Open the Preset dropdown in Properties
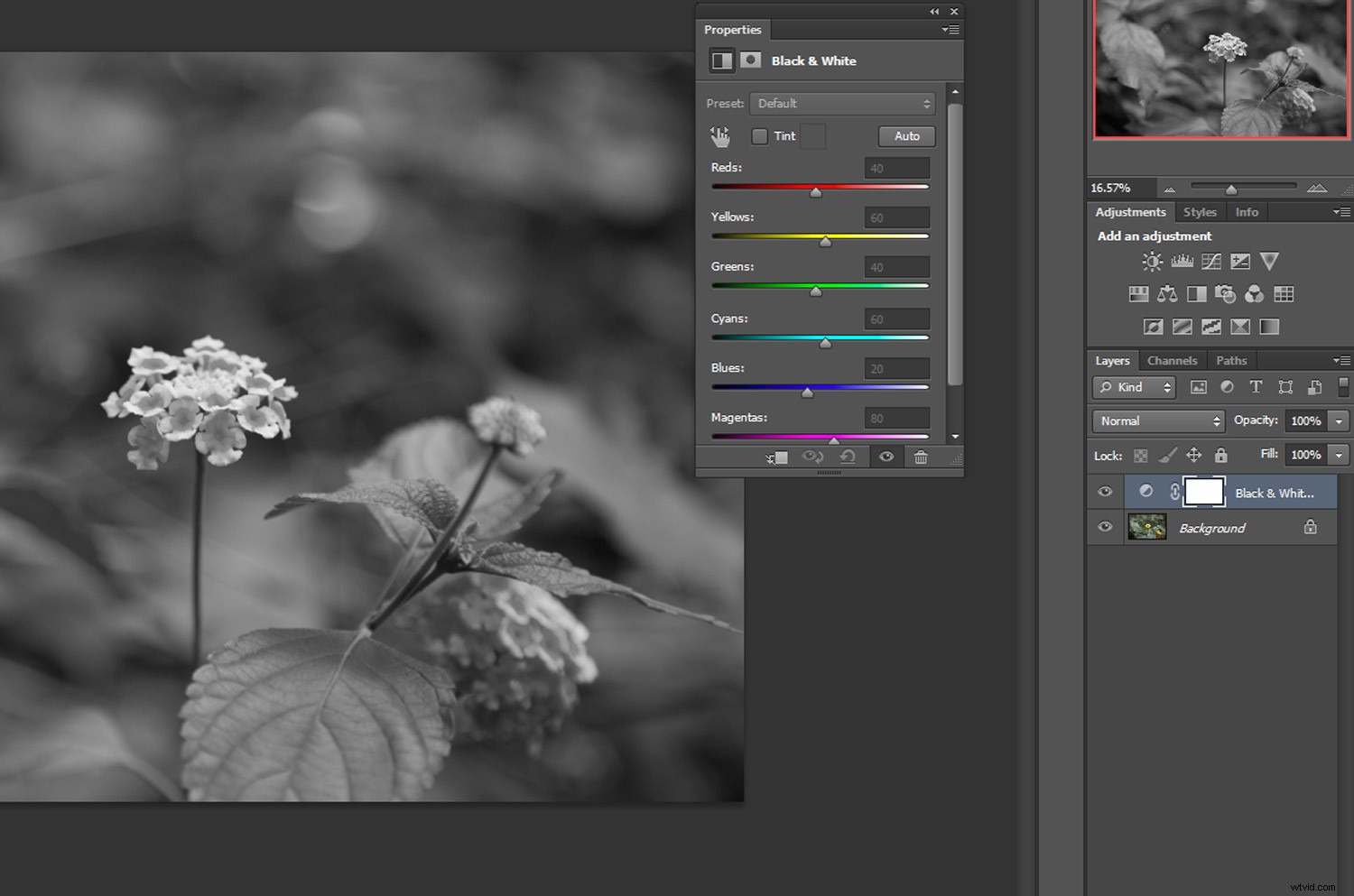This screenshot has height=896, width=1354. [x=841, y=103]
